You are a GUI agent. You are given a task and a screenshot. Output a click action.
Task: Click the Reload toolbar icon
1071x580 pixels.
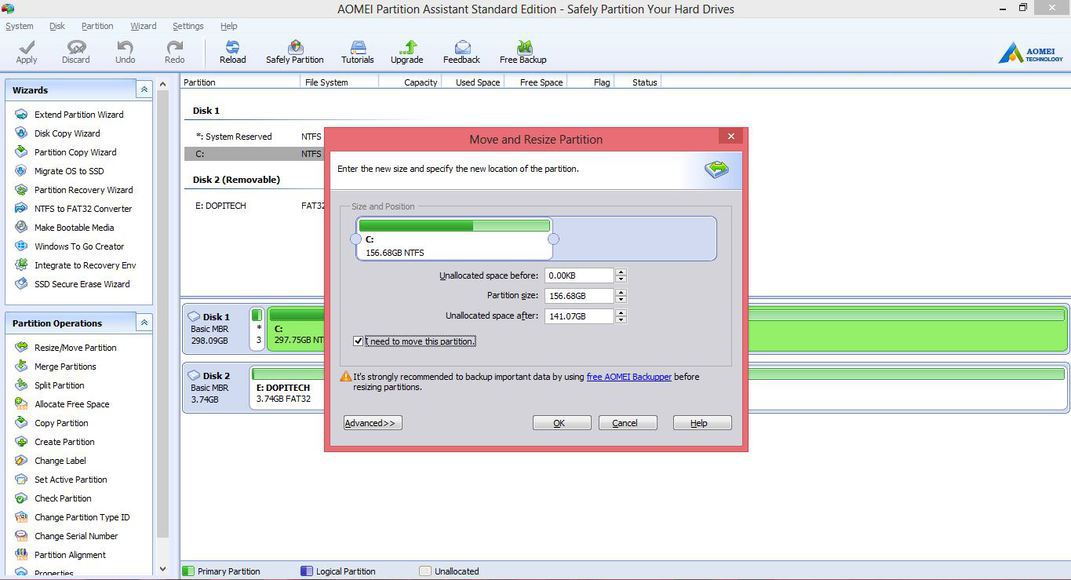232,52
